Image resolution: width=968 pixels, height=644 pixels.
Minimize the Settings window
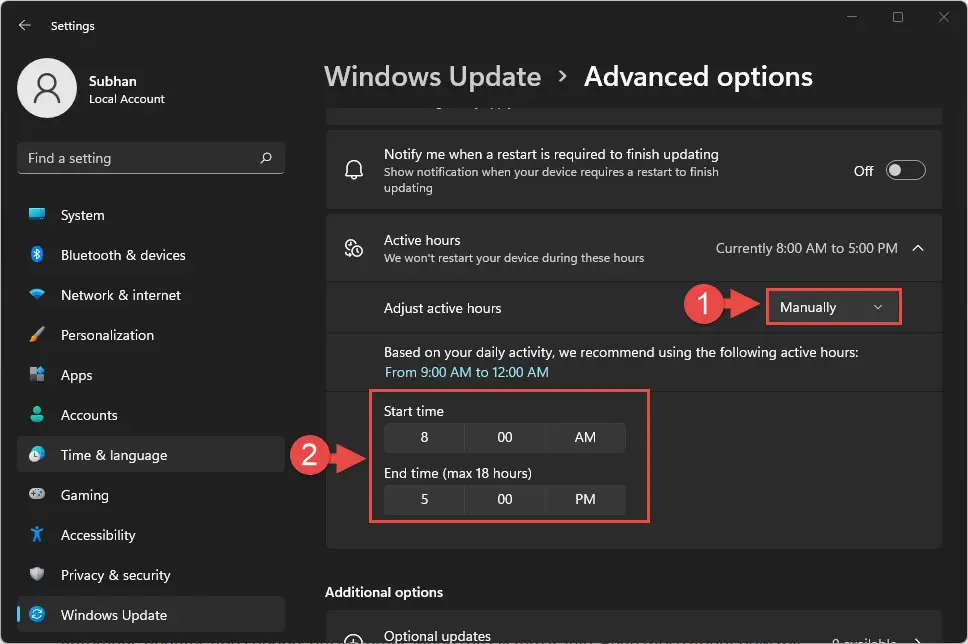coord(852,17)
